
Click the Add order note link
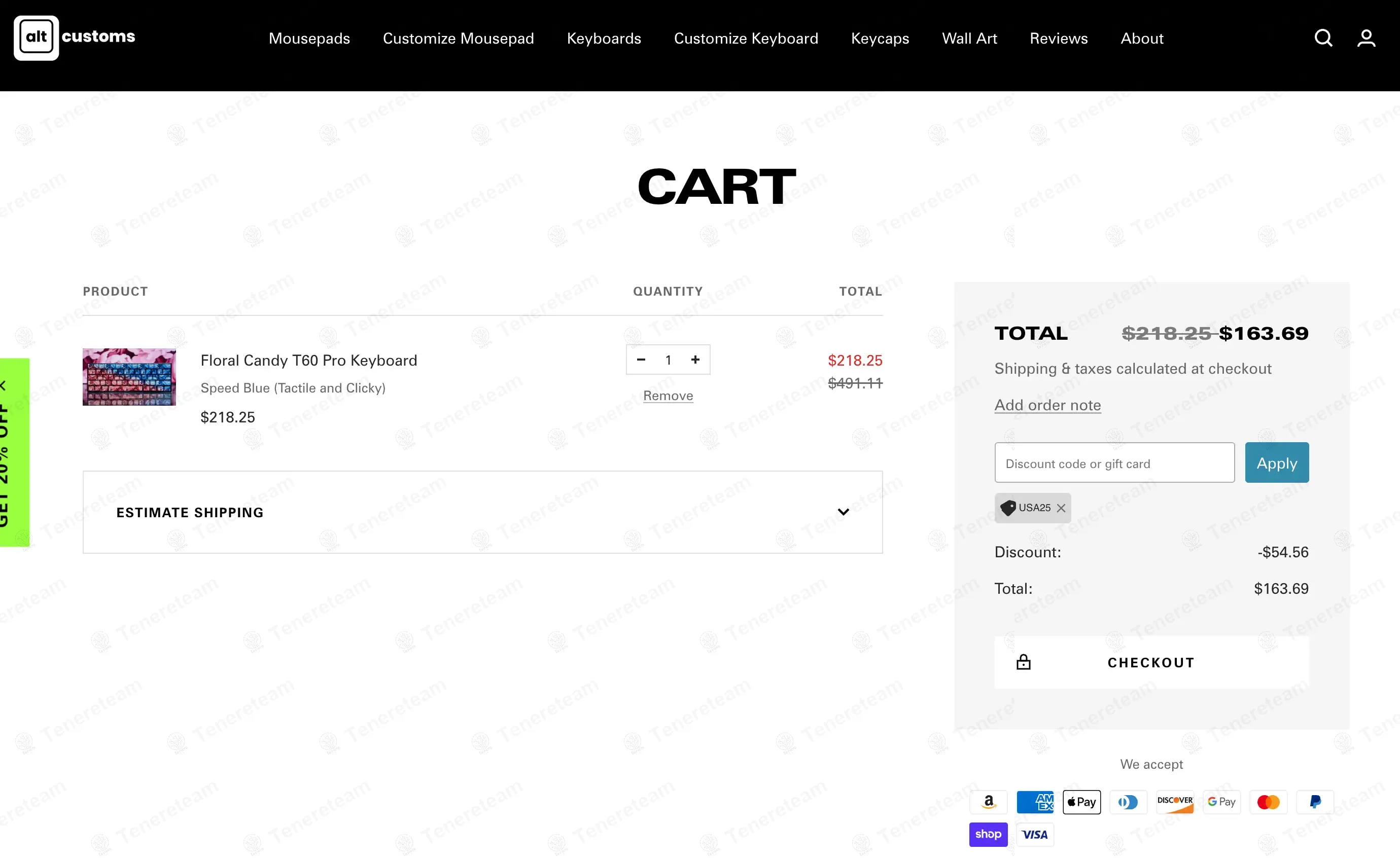coord(1047,405)
